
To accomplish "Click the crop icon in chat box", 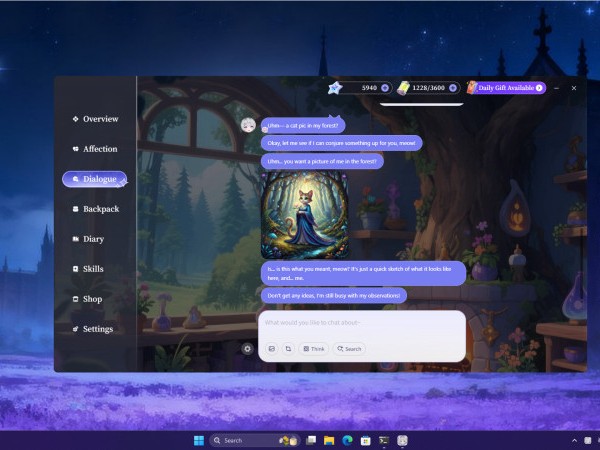I will coord(288,349).
